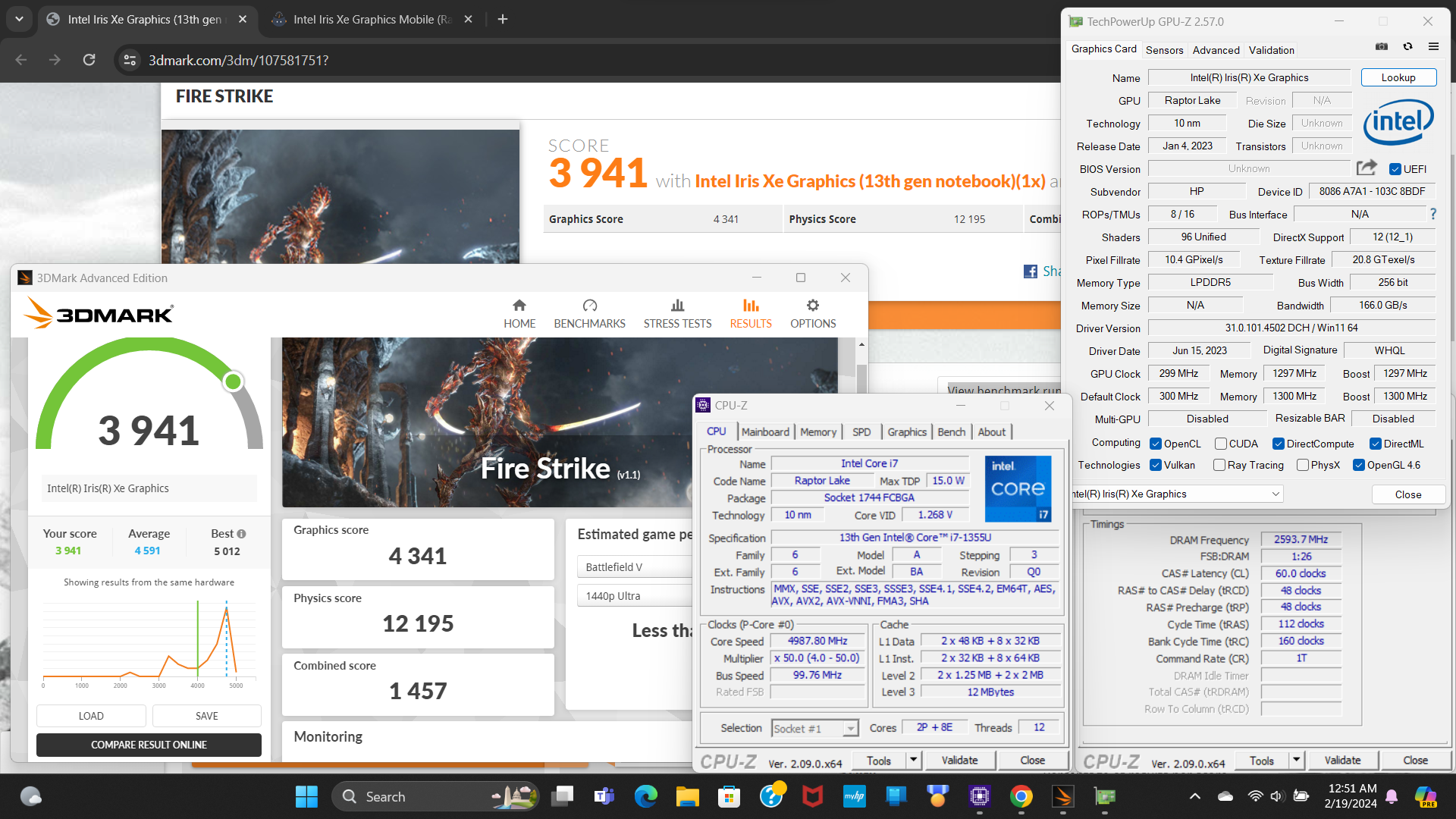The image size is (1456, 819).
Task: Reload the browser page
Action: coord(89,60)
